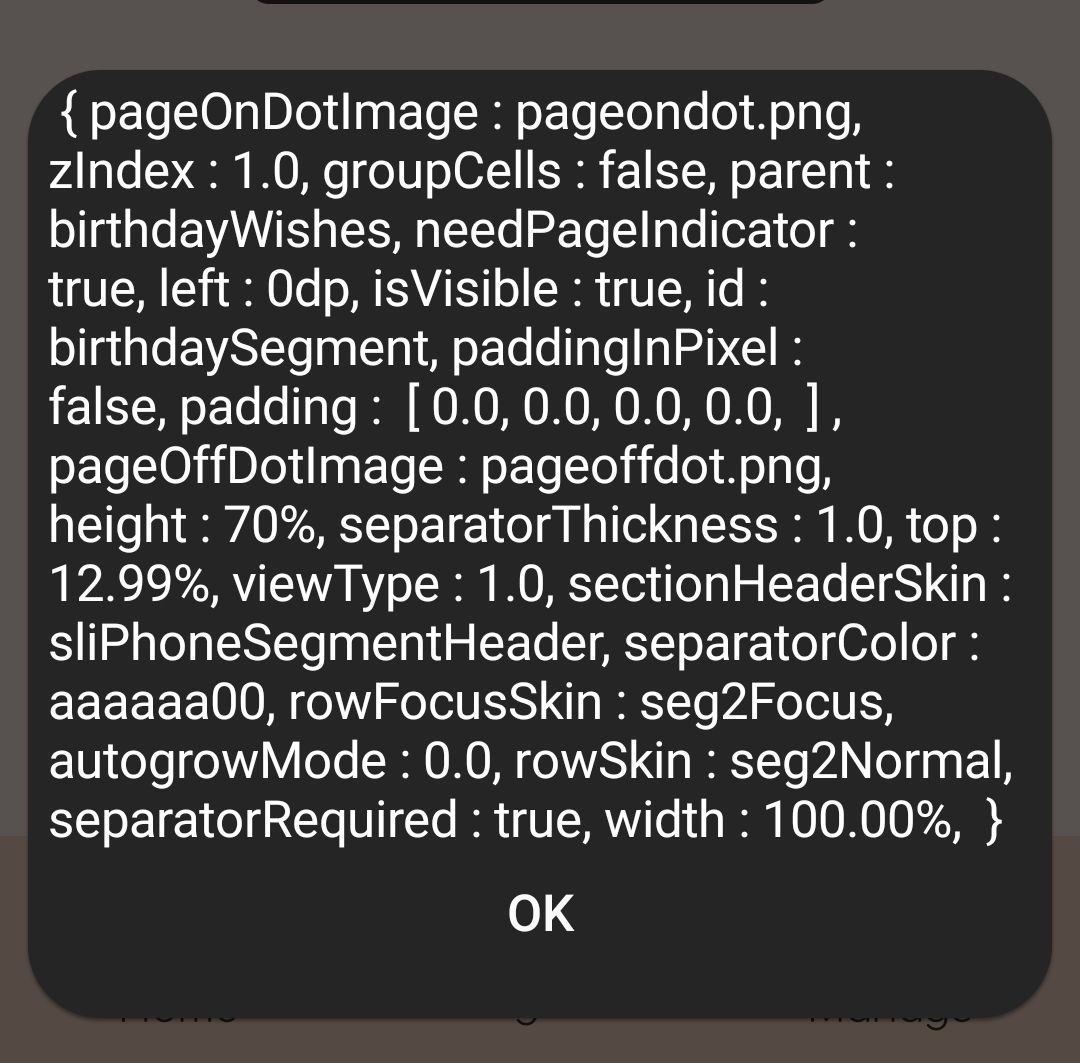The image size is (1080, 1063).
Task: Tap the seg2Normal rowSkin value
Action: (x=871, y=763)
